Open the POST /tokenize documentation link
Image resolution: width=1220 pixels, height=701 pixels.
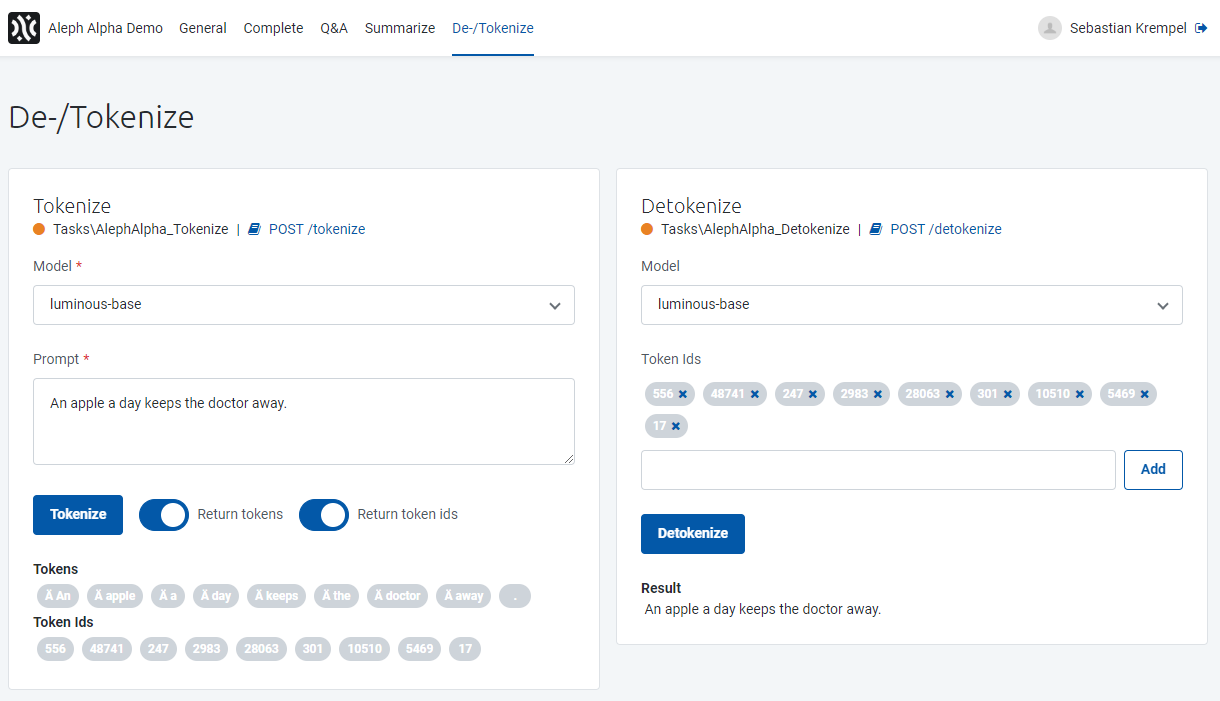click(316, 229)
